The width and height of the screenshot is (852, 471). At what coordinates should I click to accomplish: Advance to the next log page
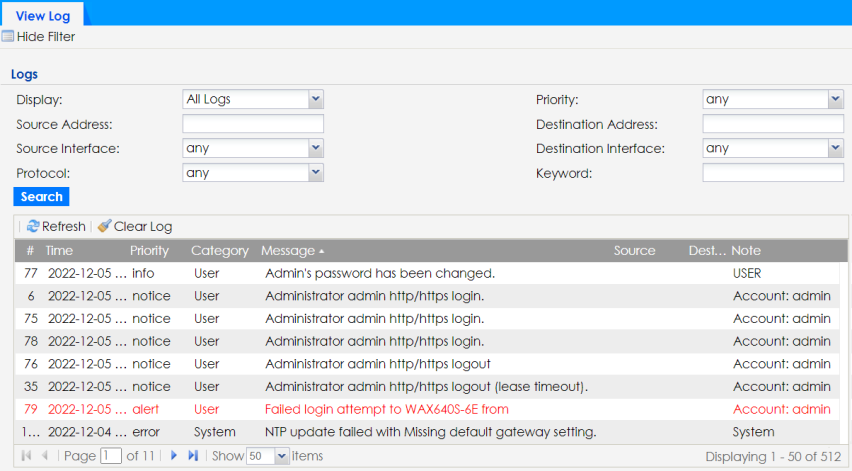pos(174,456)
